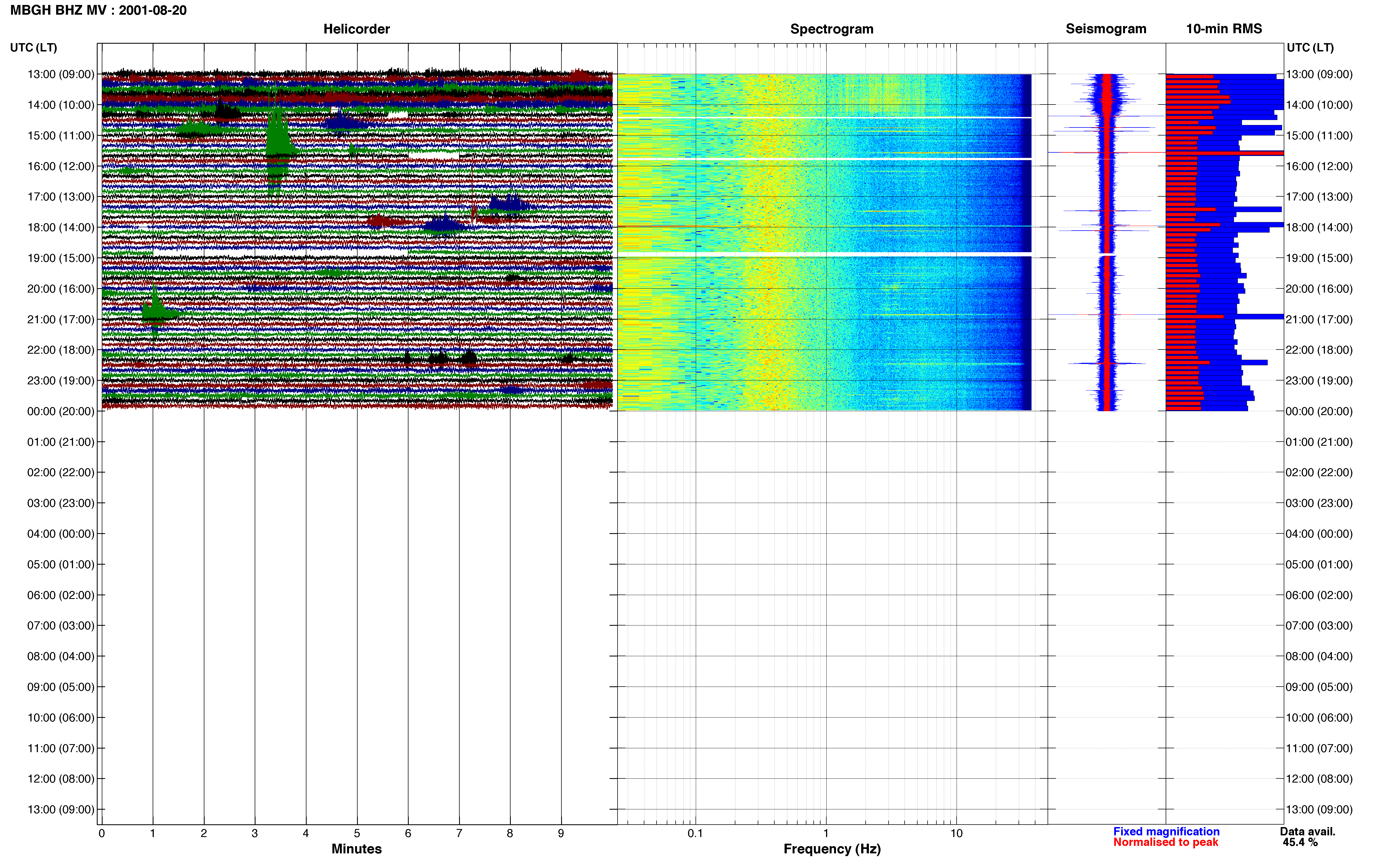Click the "7" tick on the Minutes axis
This screenshot has height=868, width=1388.
pyautogui.click(x=459, y=833)
